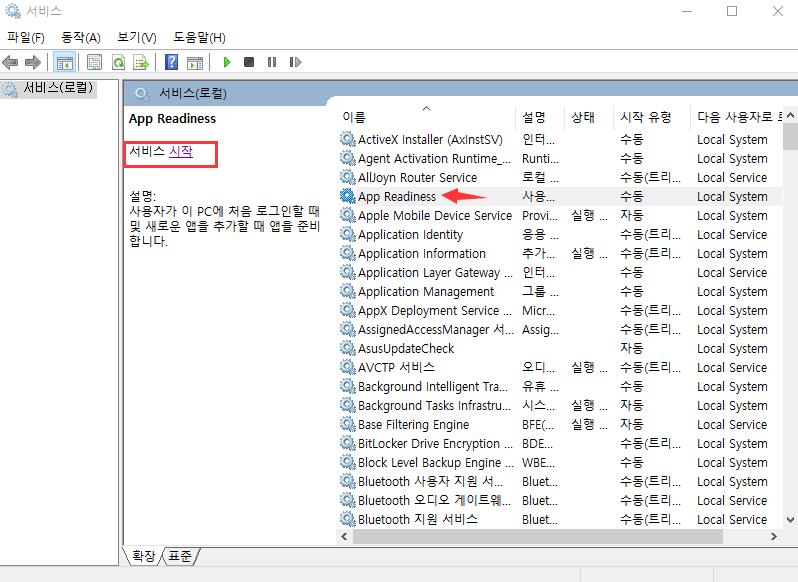The image size is (798, 582).
Task: Open the 파일(F) menu
Action: (26, 38)
